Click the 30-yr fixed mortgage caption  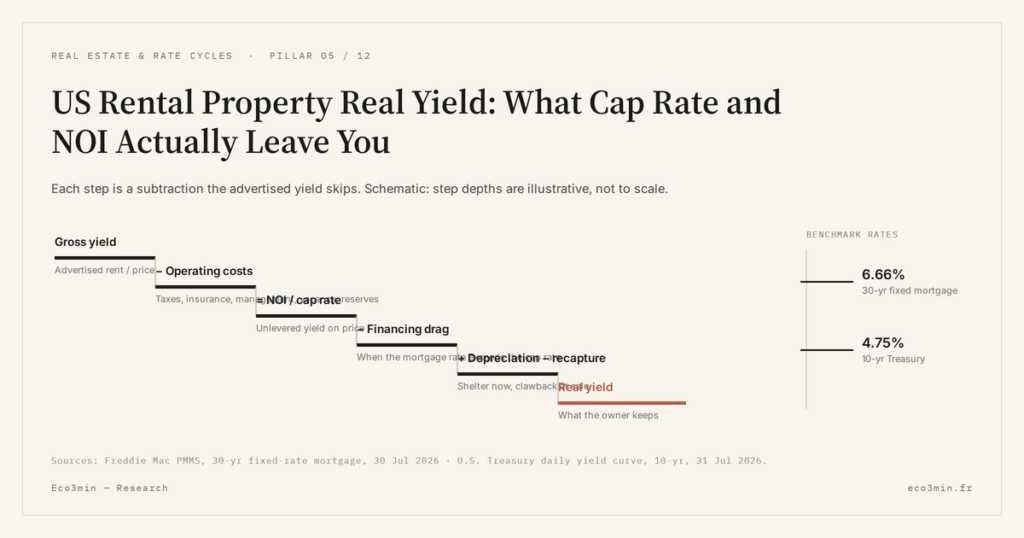(x=910, y=291)
